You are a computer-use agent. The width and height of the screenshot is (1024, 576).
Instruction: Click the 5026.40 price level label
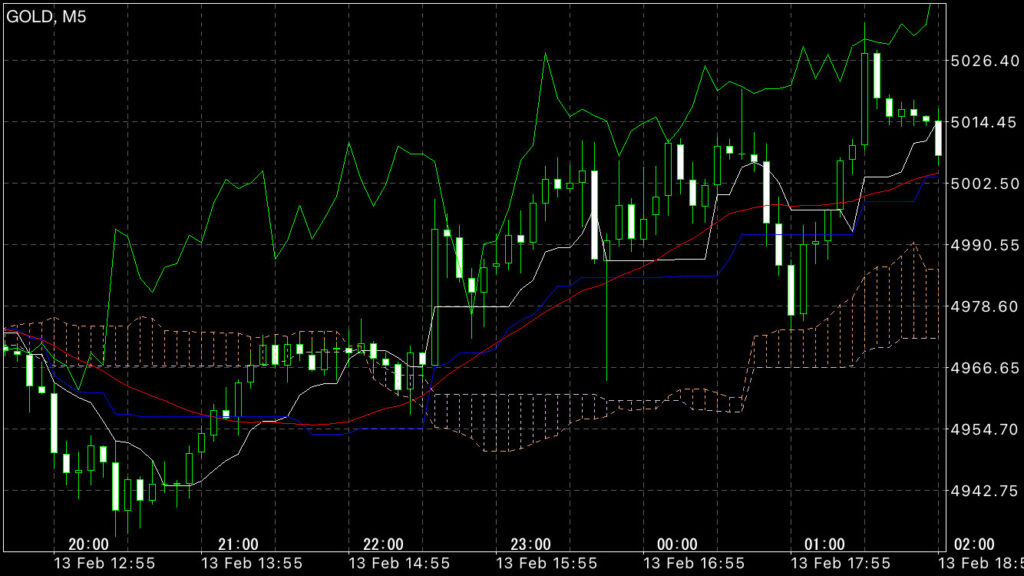pyautogui.click(x=985, y=62)
